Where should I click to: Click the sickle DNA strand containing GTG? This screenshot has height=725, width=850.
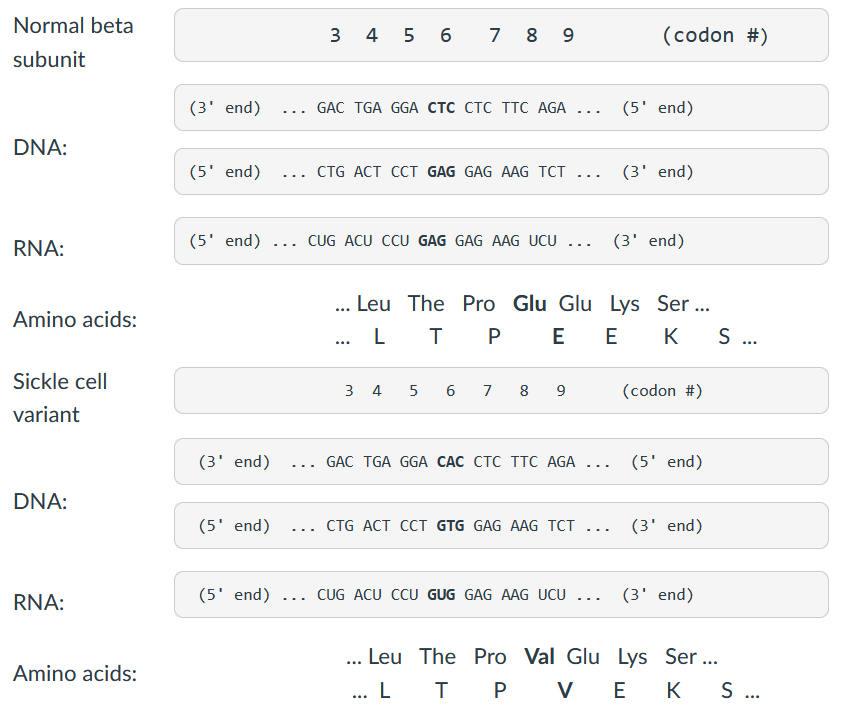501,526
